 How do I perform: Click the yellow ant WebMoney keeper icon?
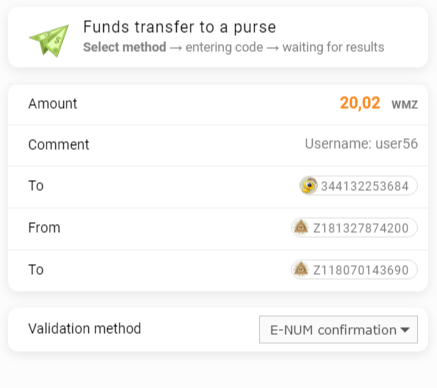tap(309, 185)
